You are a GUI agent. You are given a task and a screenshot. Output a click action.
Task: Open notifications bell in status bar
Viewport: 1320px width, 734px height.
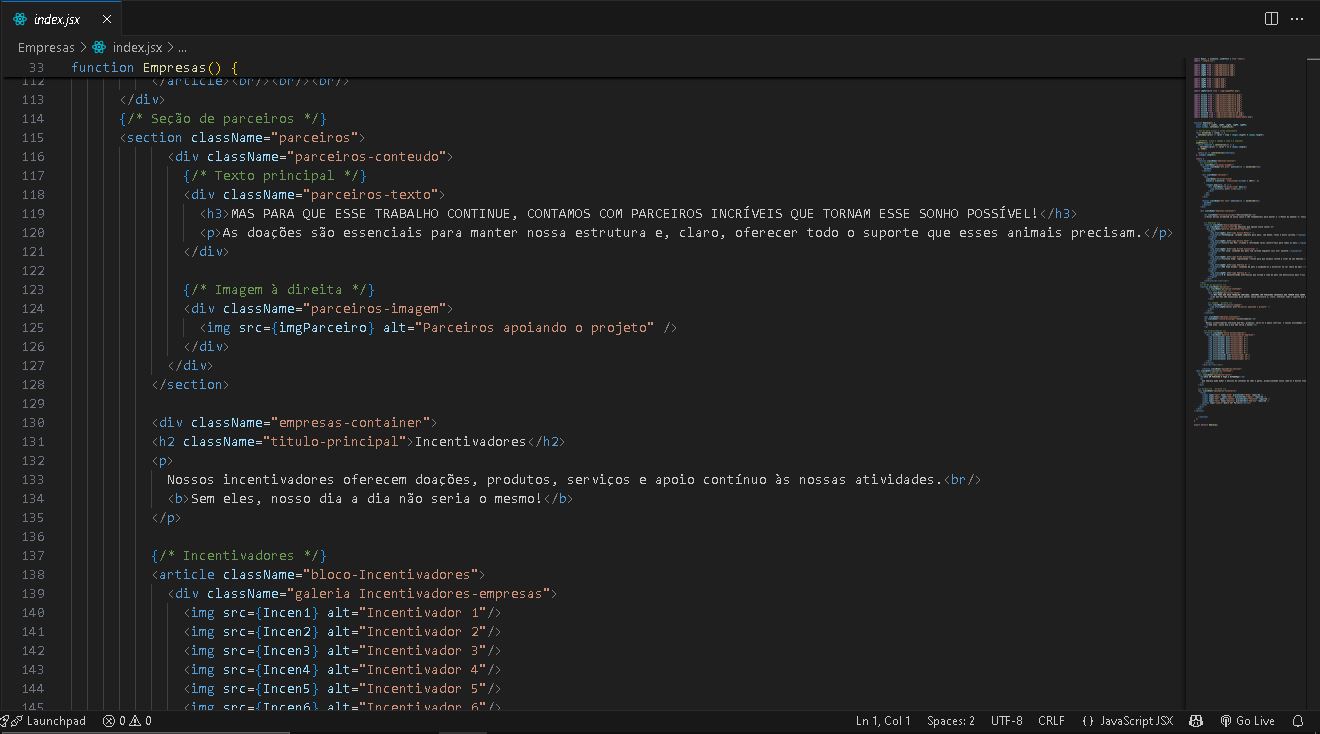pos(1298,721)
